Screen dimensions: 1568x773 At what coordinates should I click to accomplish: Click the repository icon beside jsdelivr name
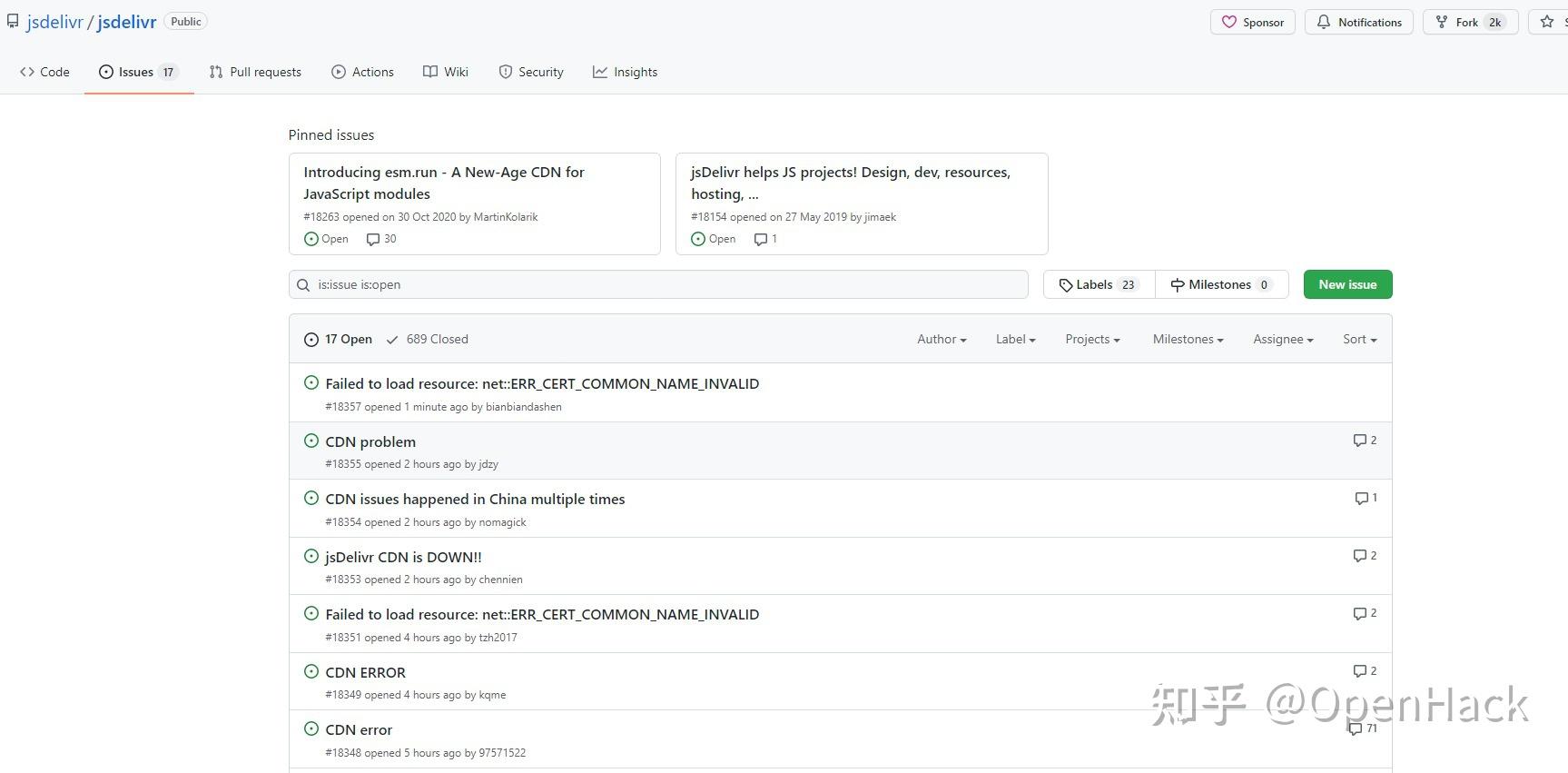point(13,22)
